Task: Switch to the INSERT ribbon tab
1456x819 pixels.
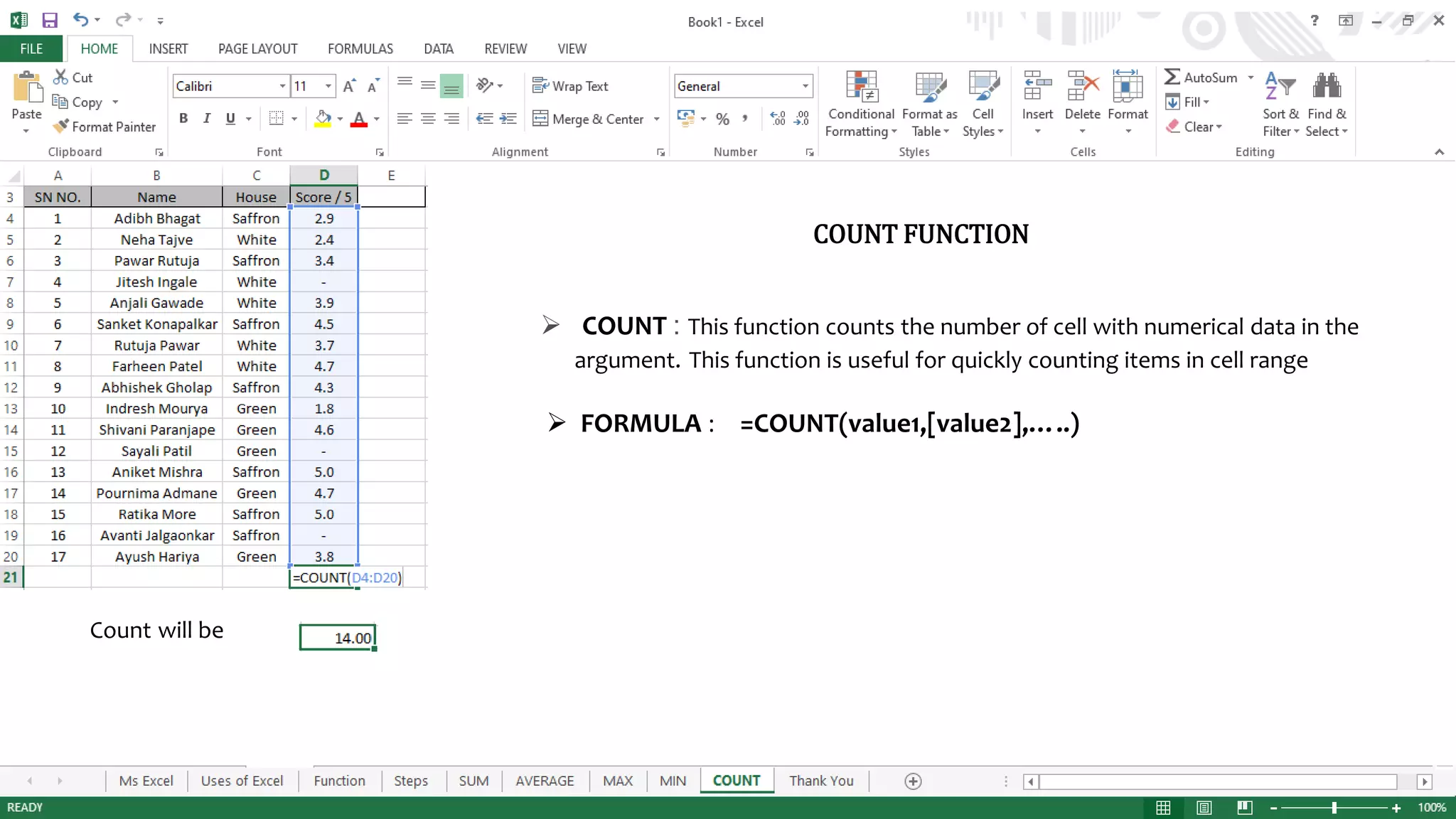Action: (168, 48)
